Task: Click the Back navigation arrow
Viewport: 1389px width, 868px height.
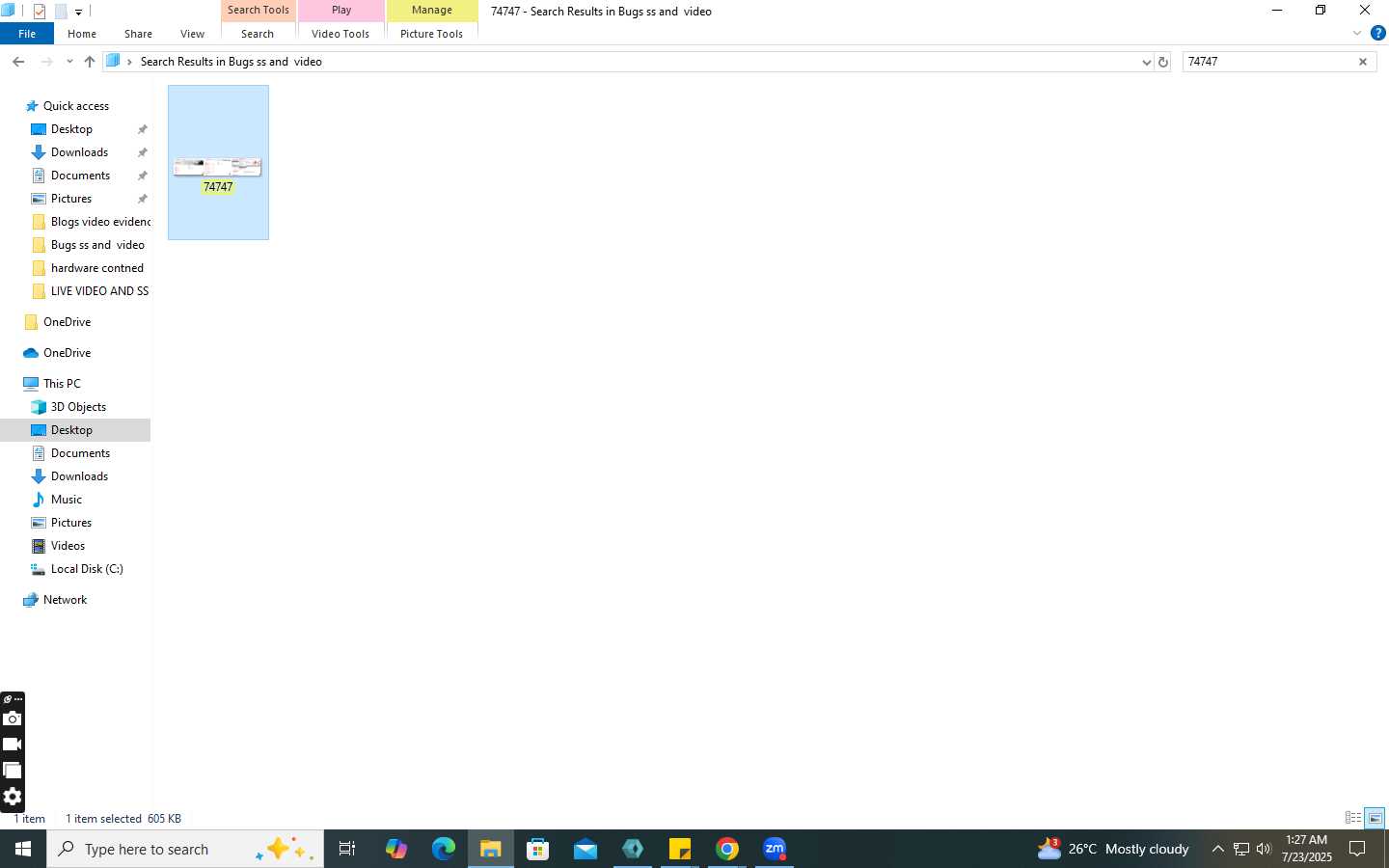Action: point(18,62)
